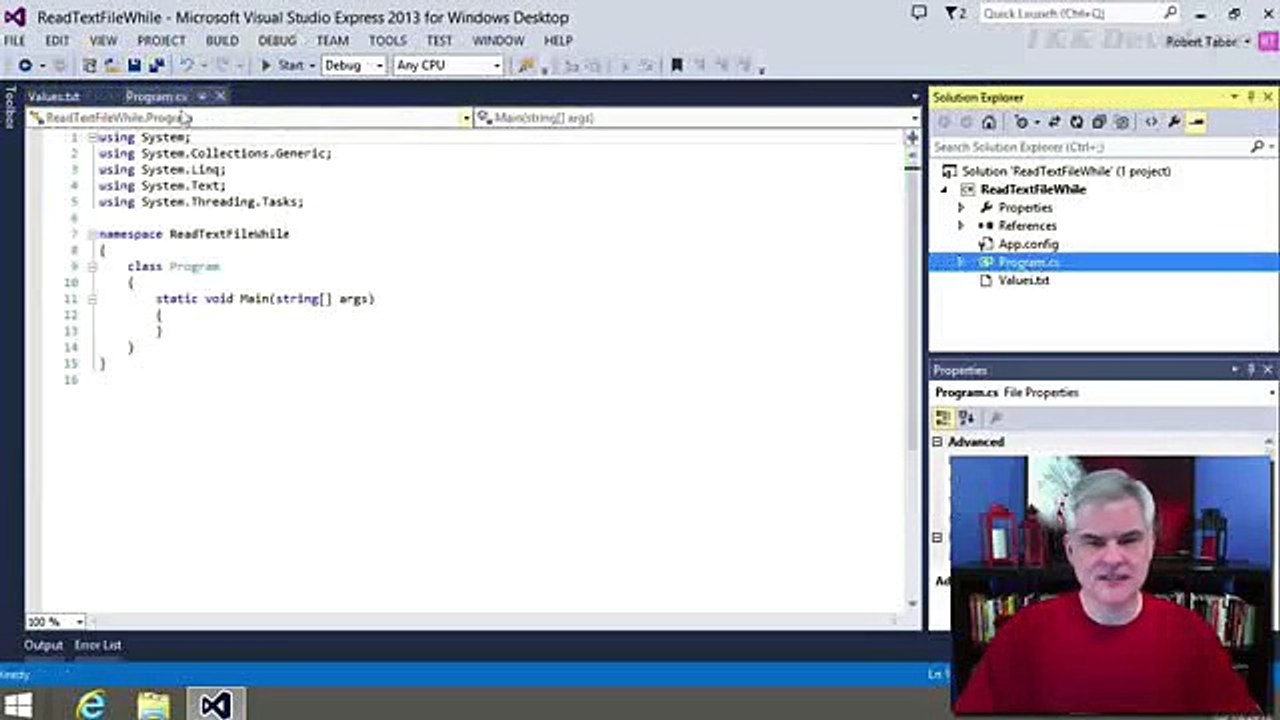This screenshot has height=720, width=1280.
Task: Toggle a bookmark using the toolbar bookmark icon
Action: tap(677, 65)
